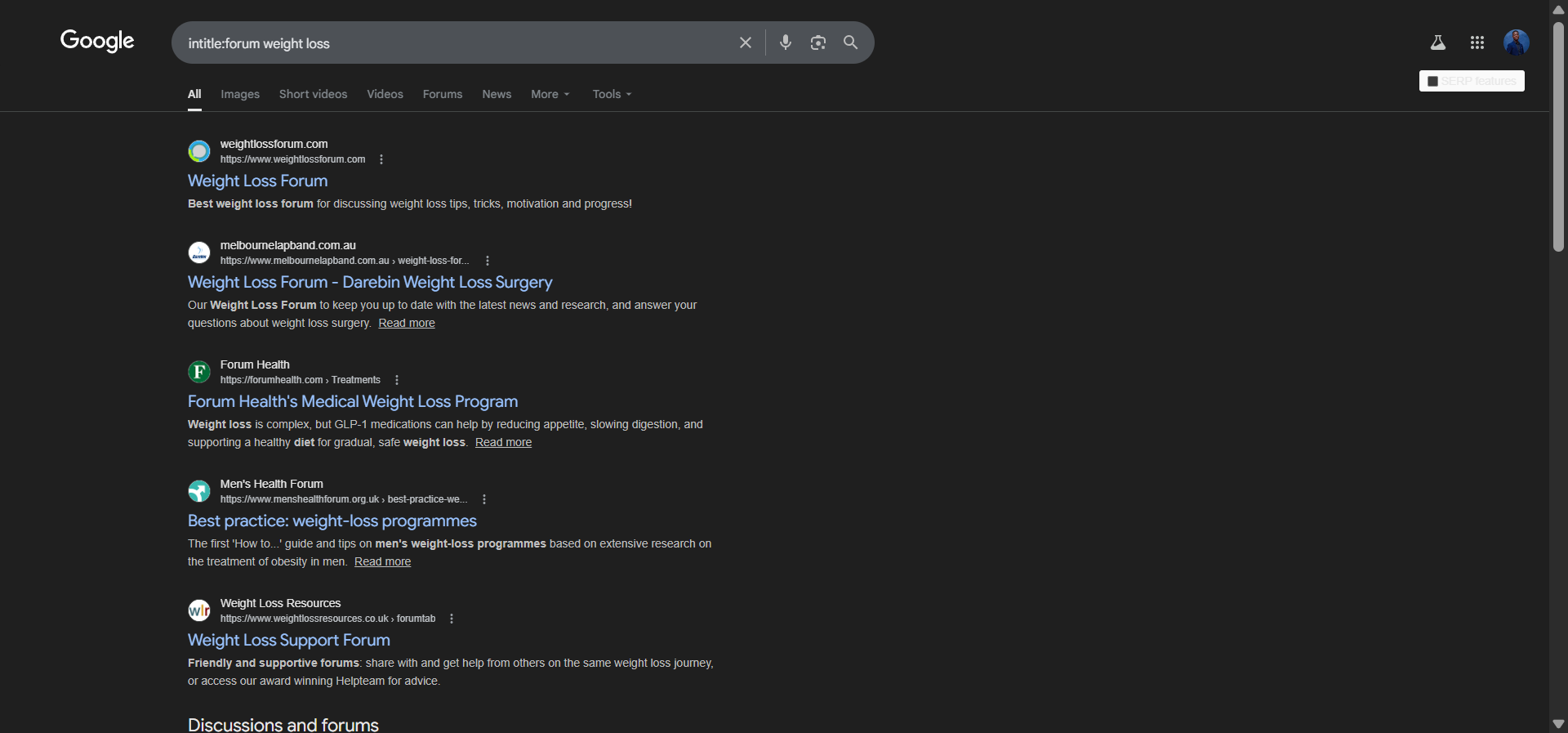Submit search with magnifying glass icon

pyautogui.click(x=851, y=42)
